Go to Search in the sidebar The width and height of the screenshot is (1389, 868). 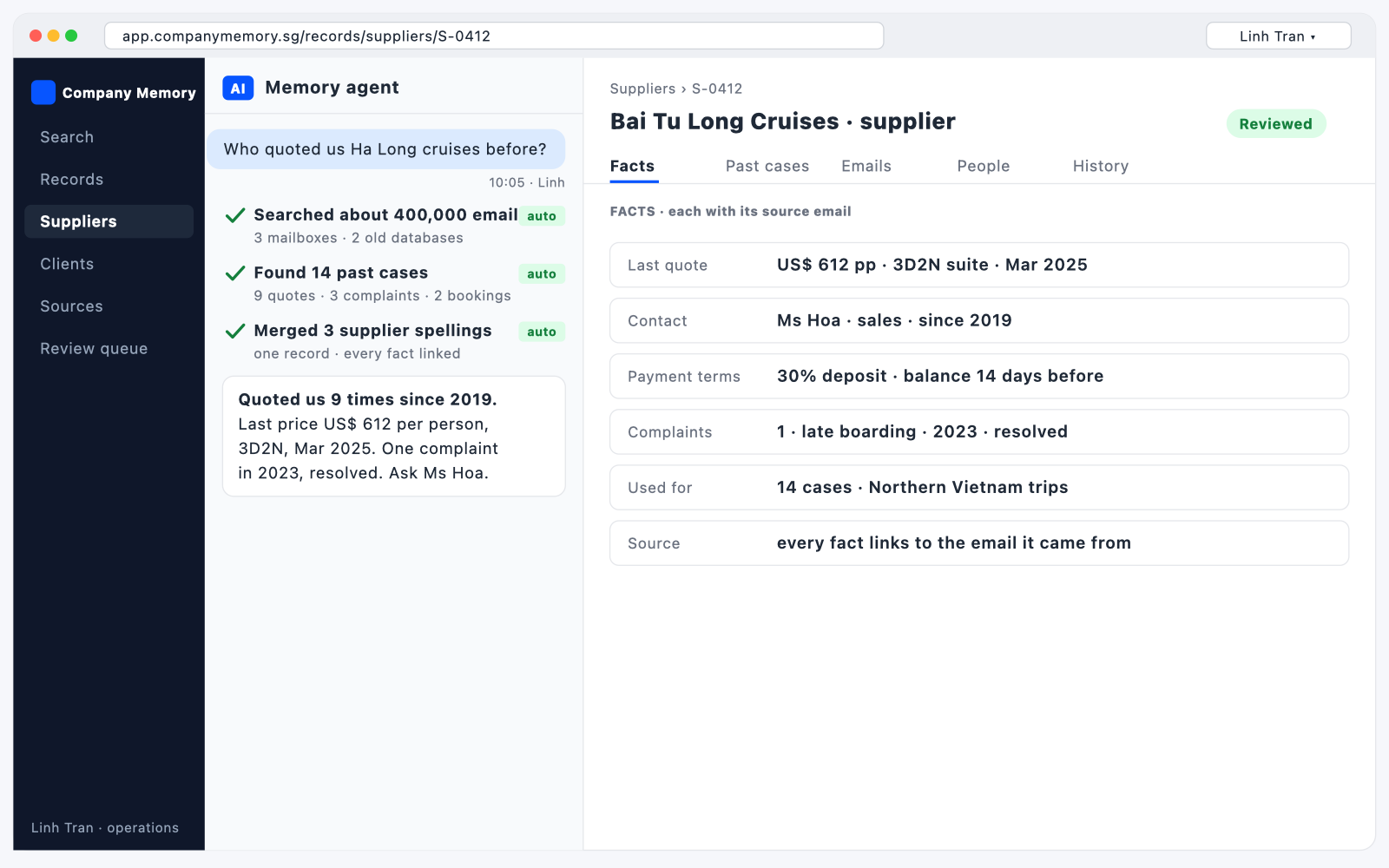(109, 137)
